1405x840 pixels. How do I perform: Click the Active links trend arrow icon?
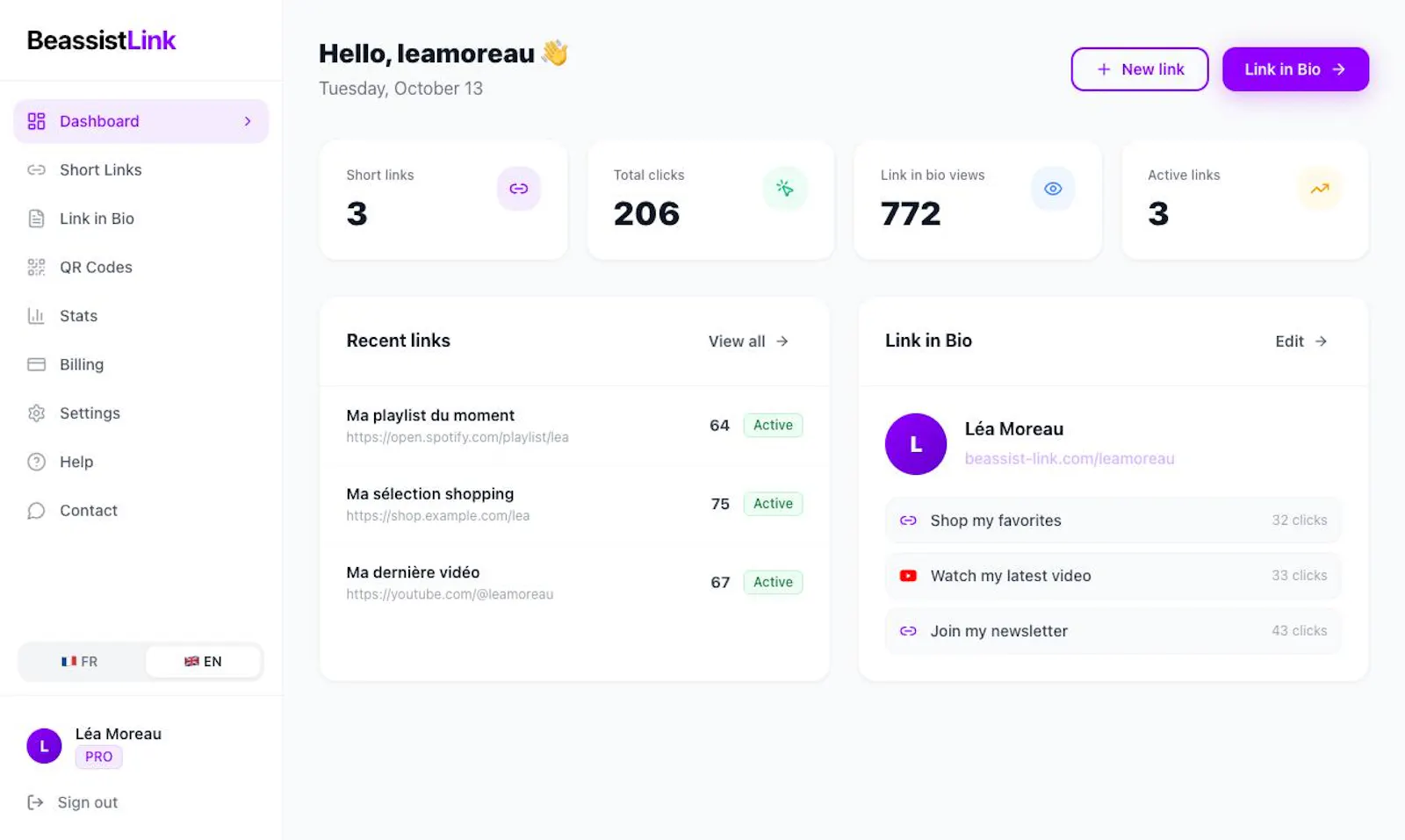(1320, 189)
